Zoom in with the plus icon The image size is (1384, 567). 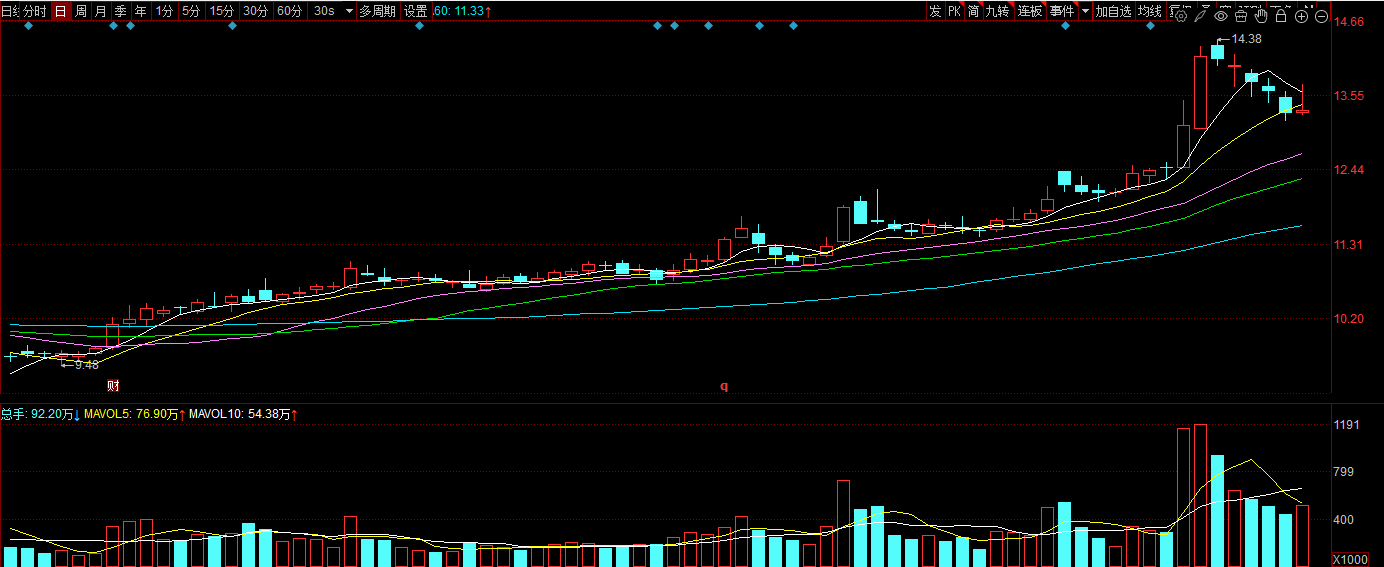(x=1301, y=16)
